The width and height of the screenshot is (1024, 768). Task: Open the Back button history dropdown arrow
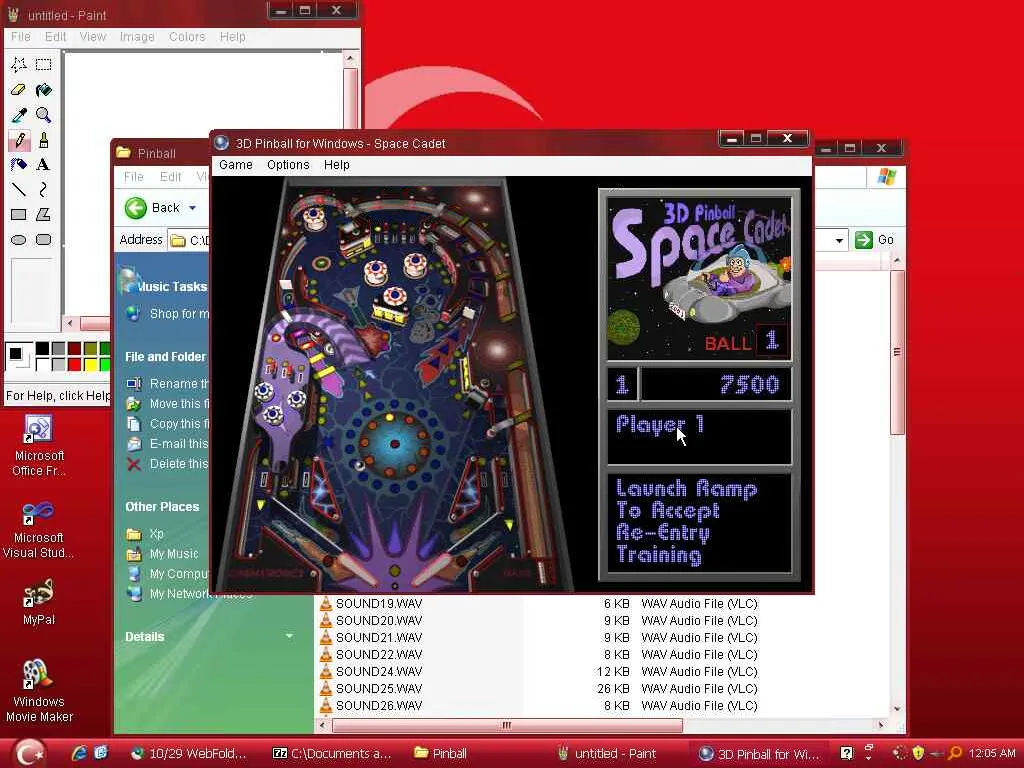[x=192, y=208]
